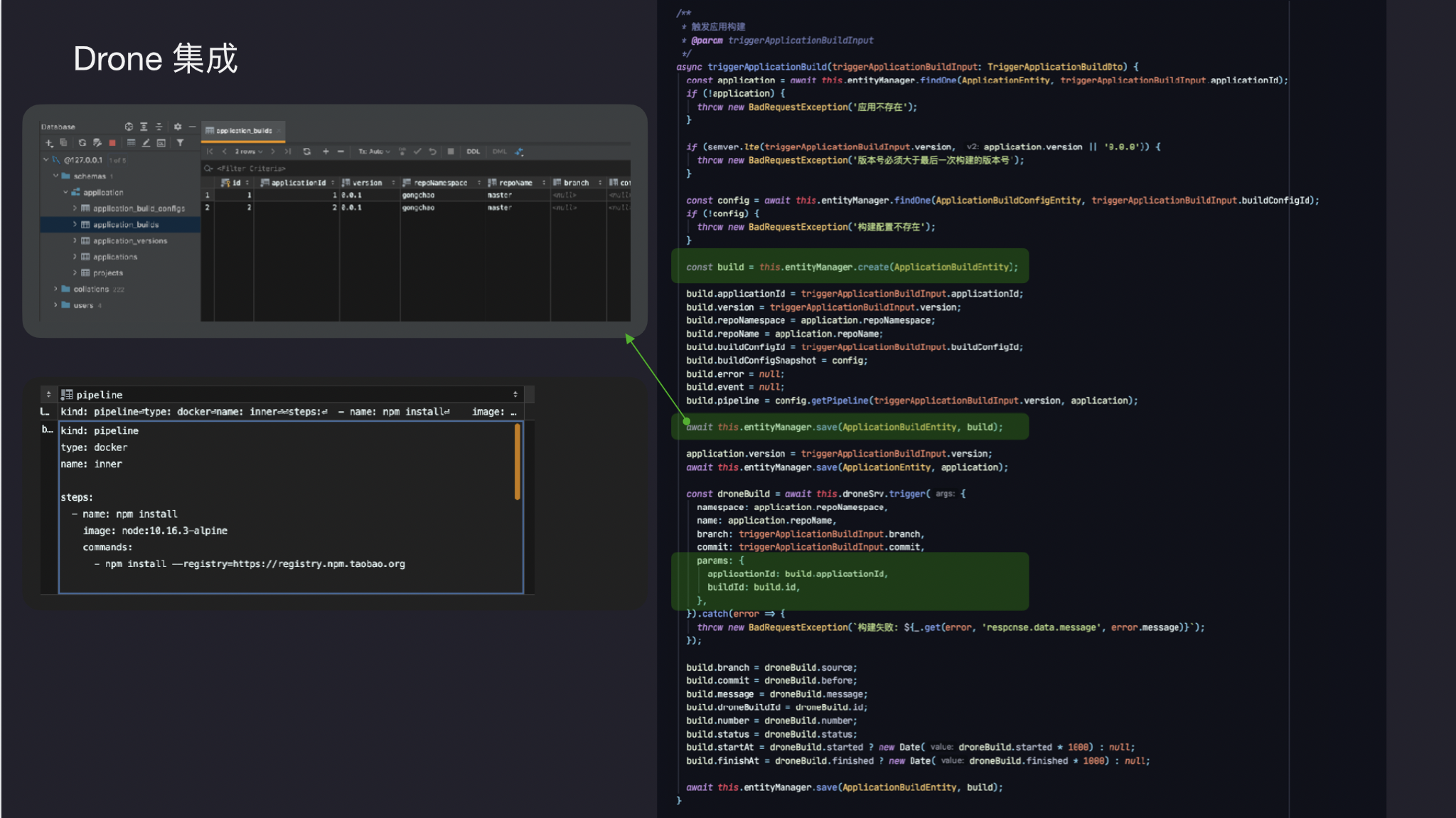
Task: Click the compare/jump icon after DML
Action: click(519, 152)
